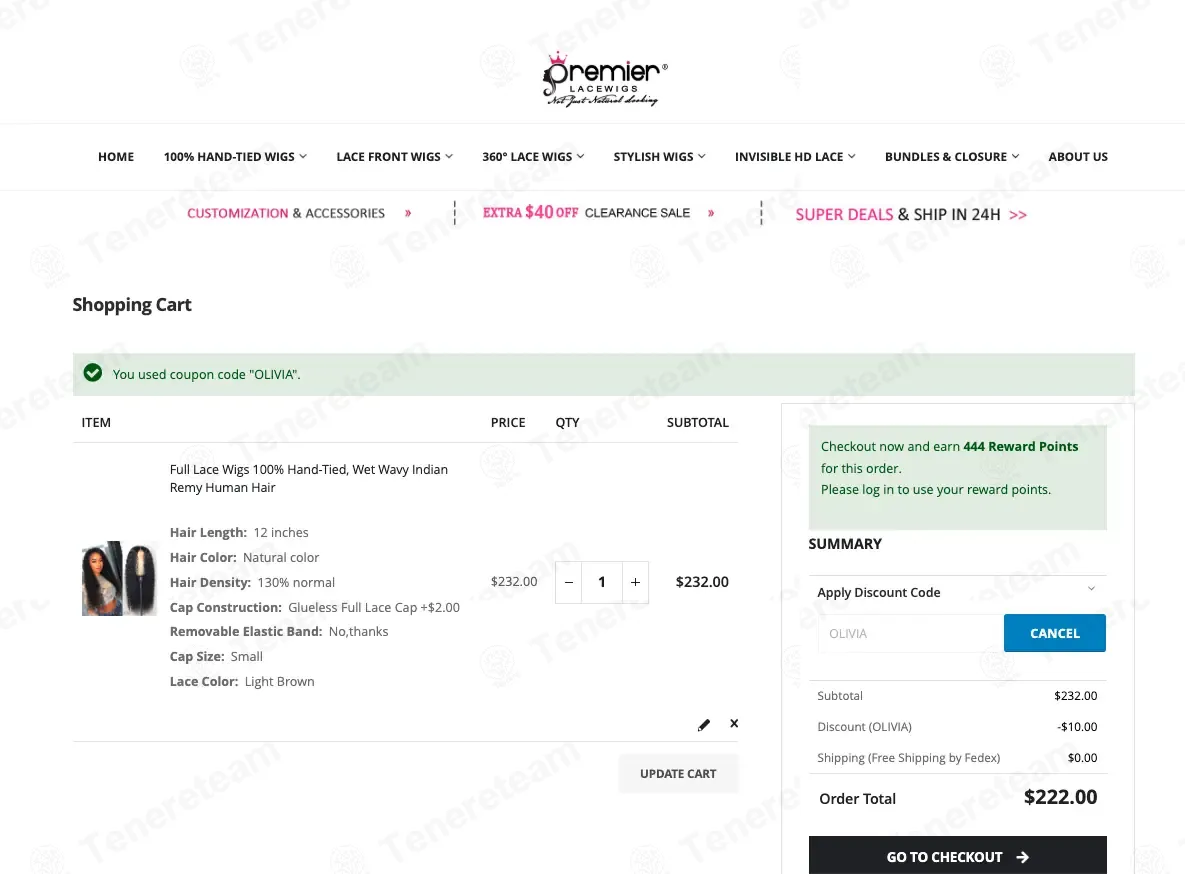Click the summary Subtotal $232.00 value
The image size is (1185, 874).
pos(1075,696)
